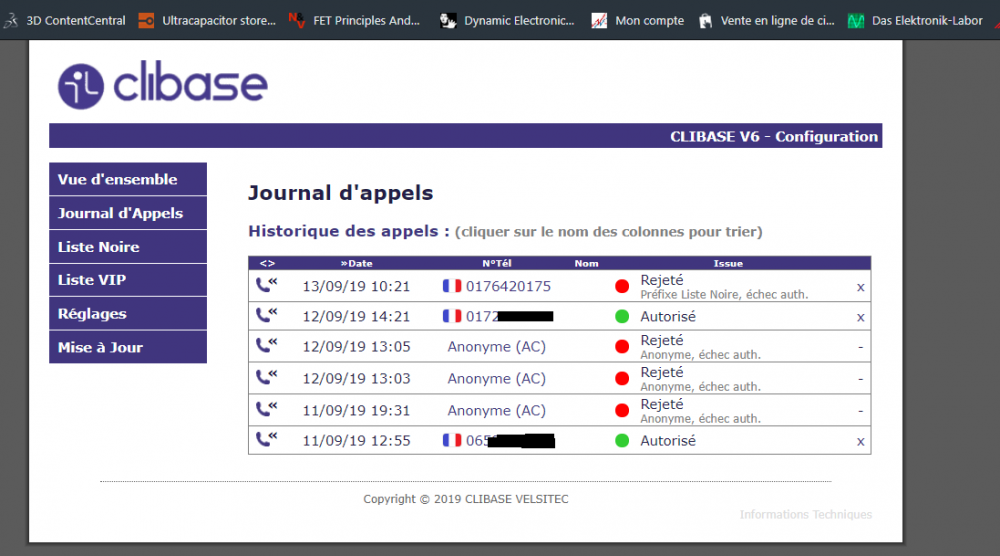Click date 11/09/19 12:55
The width and height of the screenshot is (1000, 556).
[356, 441]
